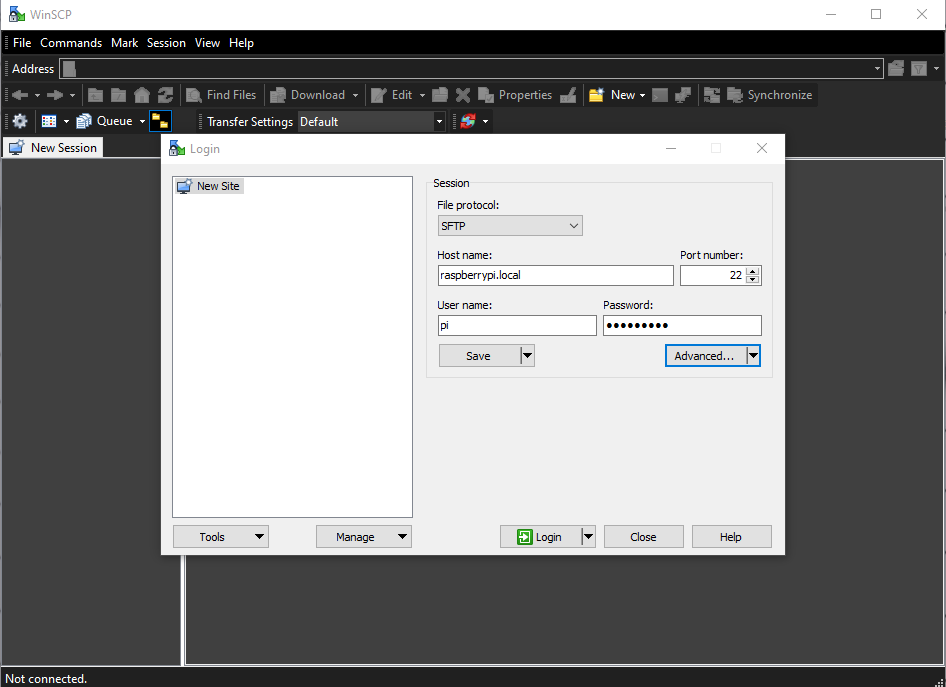Click the view style grid icon

click(x=49, y=121)
